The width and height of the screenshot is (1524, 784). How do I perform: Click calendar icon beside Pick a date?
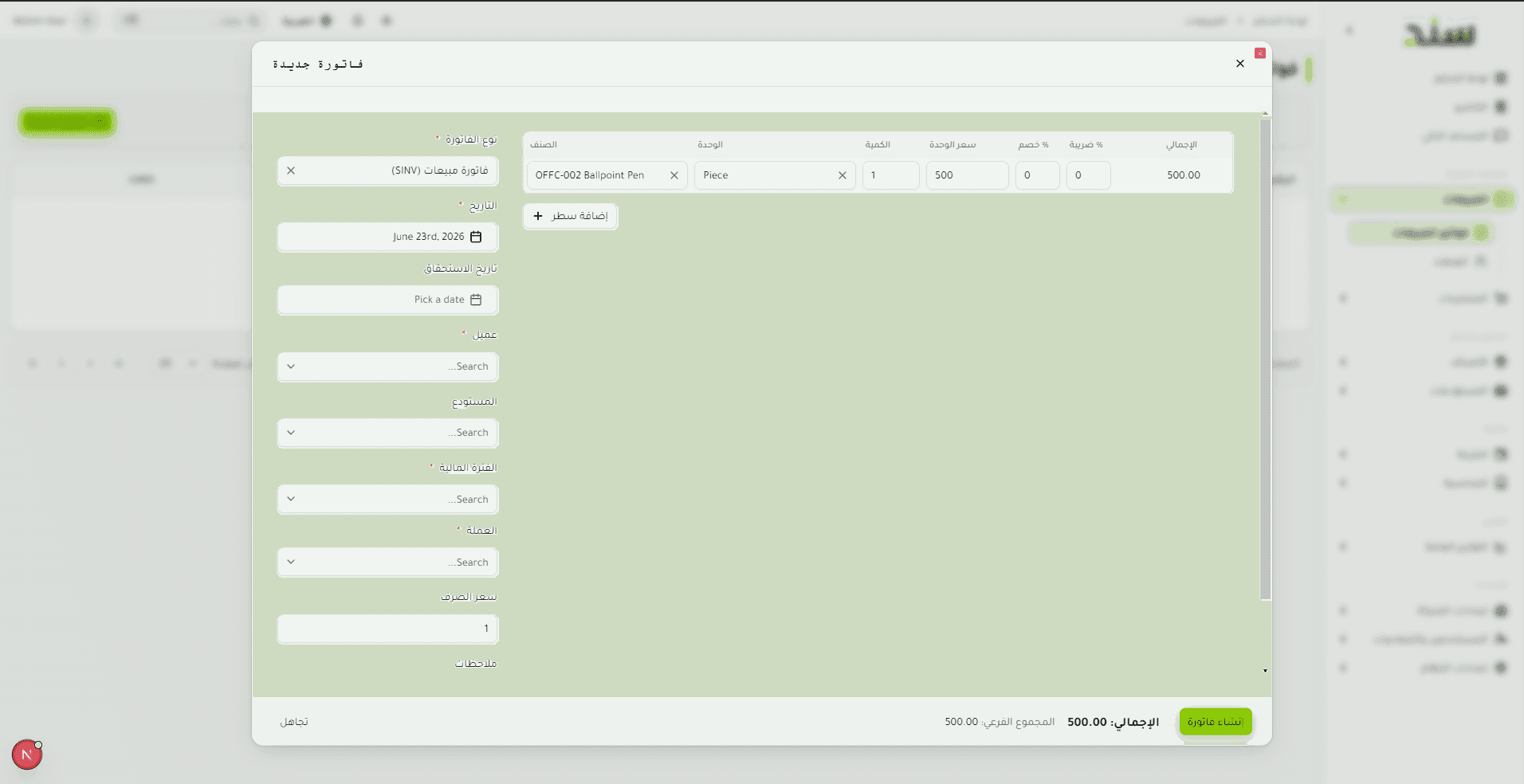pos(476,300)
